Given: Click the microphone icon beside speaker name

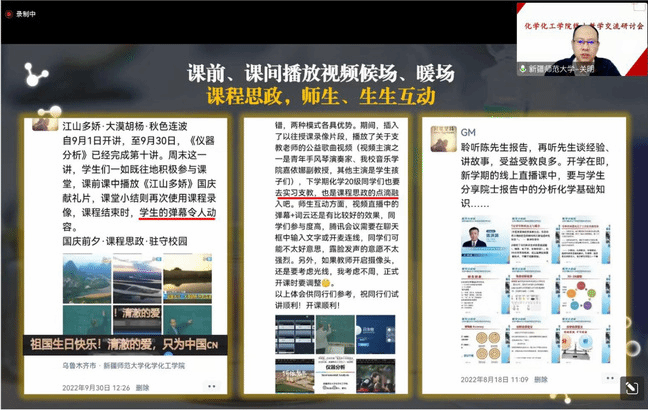Looking at the screenshot, I should tap(524, 70).
